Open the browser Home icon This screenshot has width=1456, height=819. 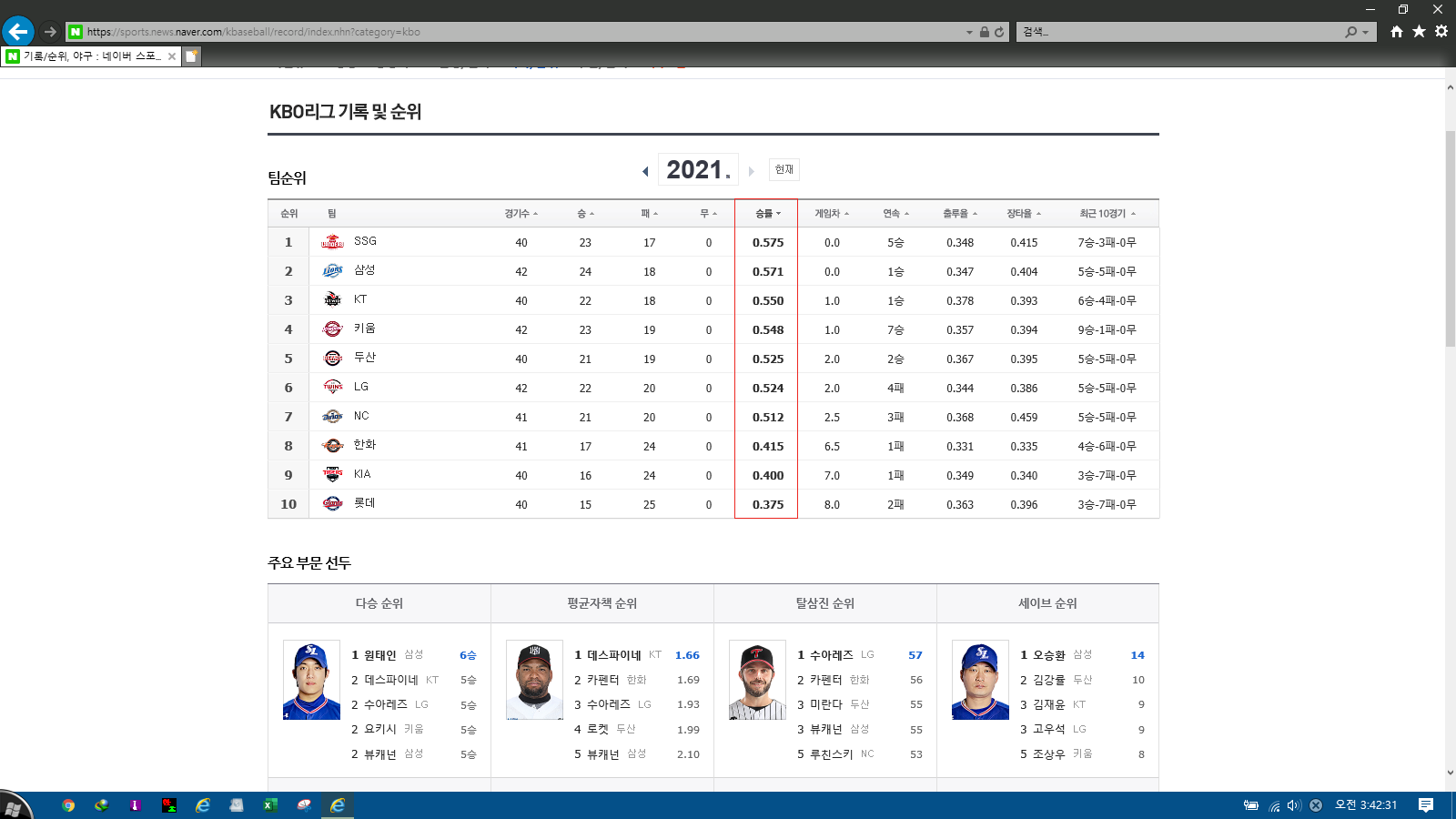pos(1397,32)
